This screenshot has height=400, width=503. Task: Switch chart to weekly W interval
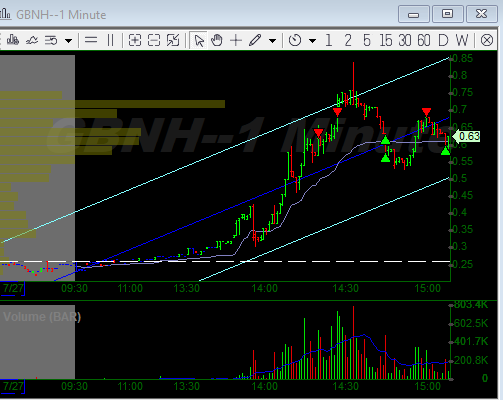pos(462,40)
